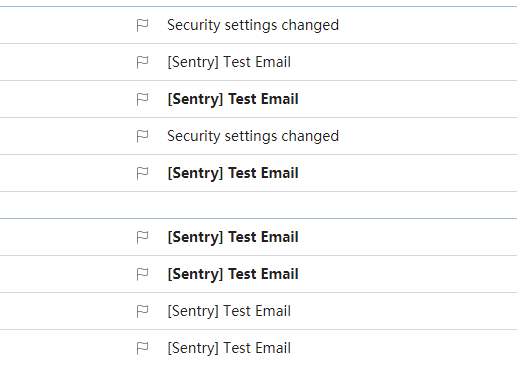The image size is (517, 366).
Task: Open the first unread Sentry email below the blank divider
Action: pos(233,237)
